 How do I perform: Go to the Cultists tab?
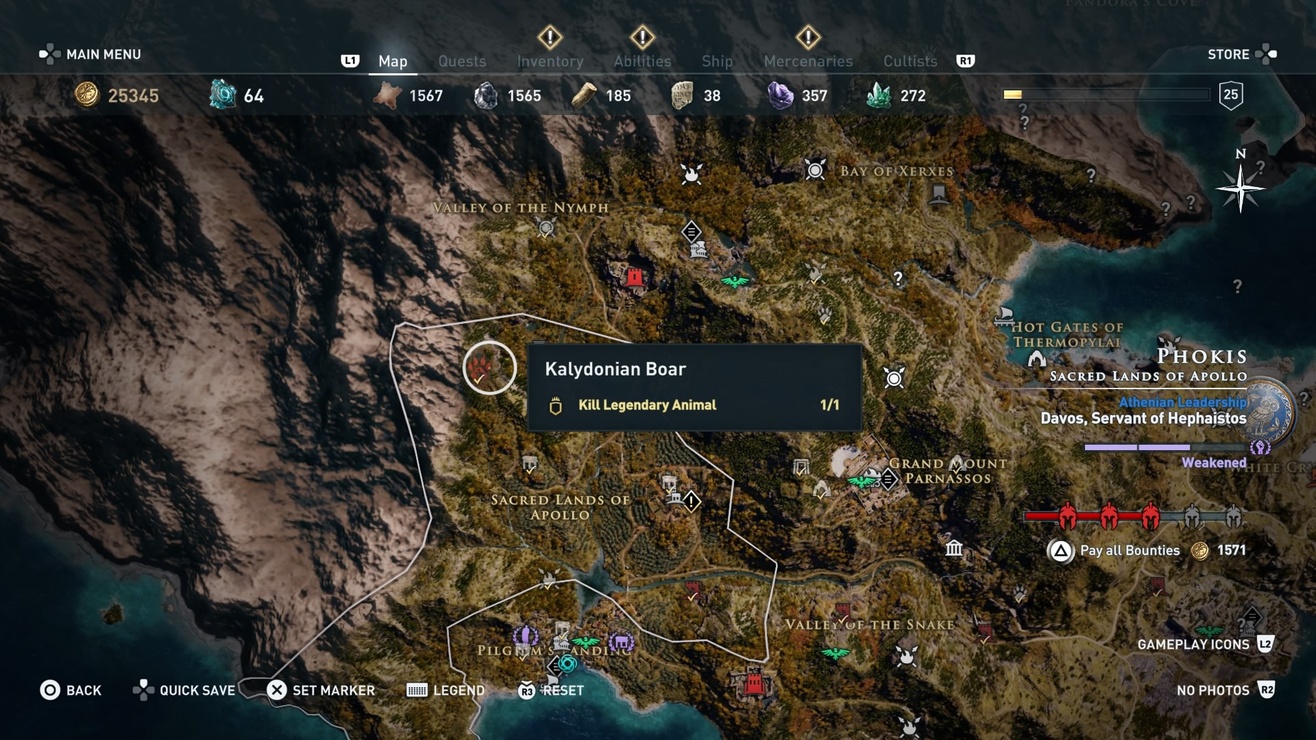point(910,61)
